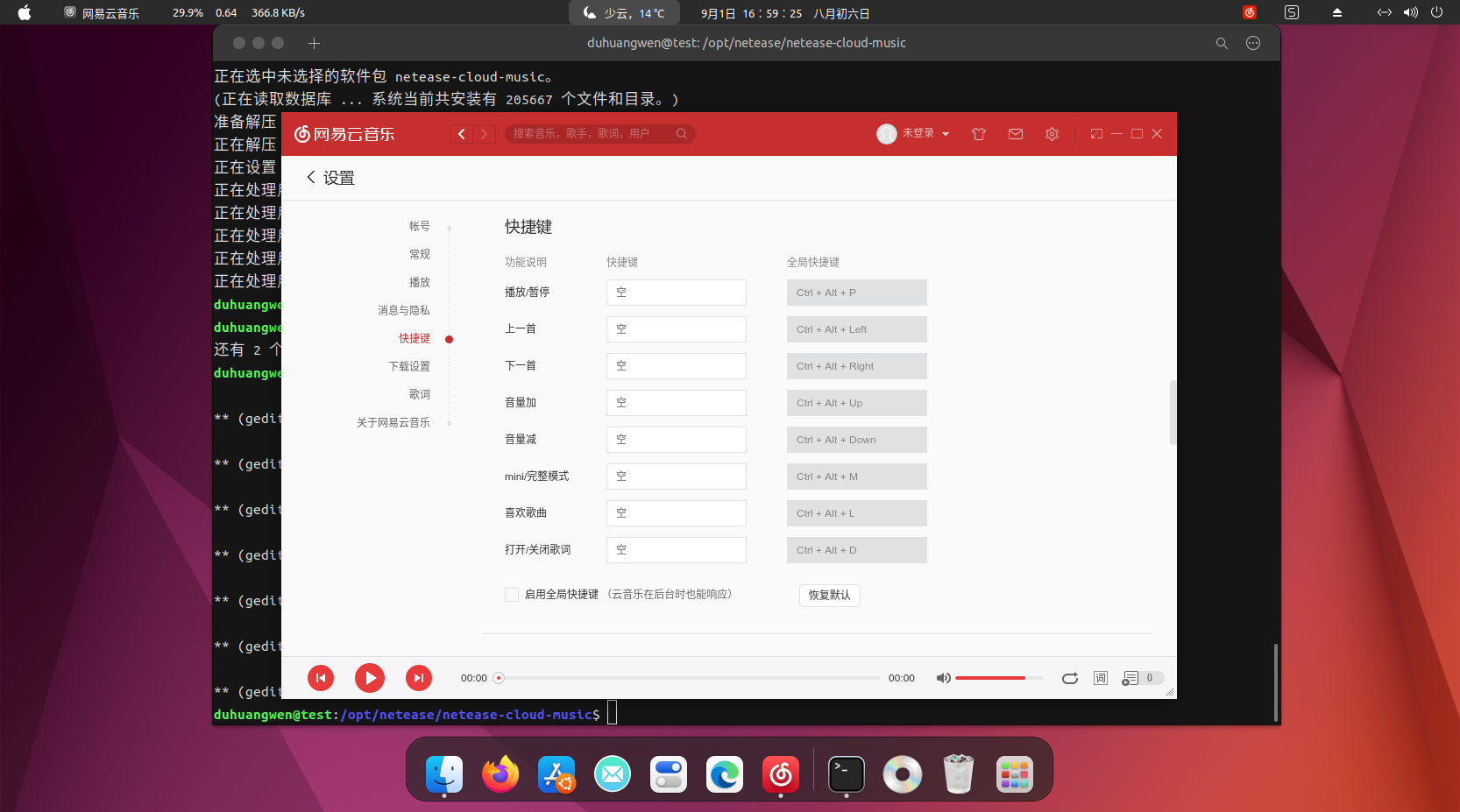
Task: Select 播放 in settings sidebar
Action: click(x=419, y=282)
